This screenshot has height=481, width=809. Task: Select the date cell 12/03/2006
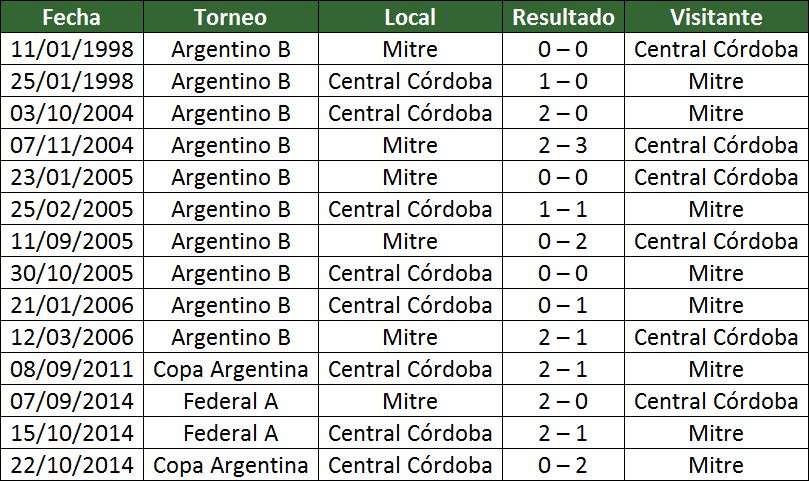(x=71, y=337)
